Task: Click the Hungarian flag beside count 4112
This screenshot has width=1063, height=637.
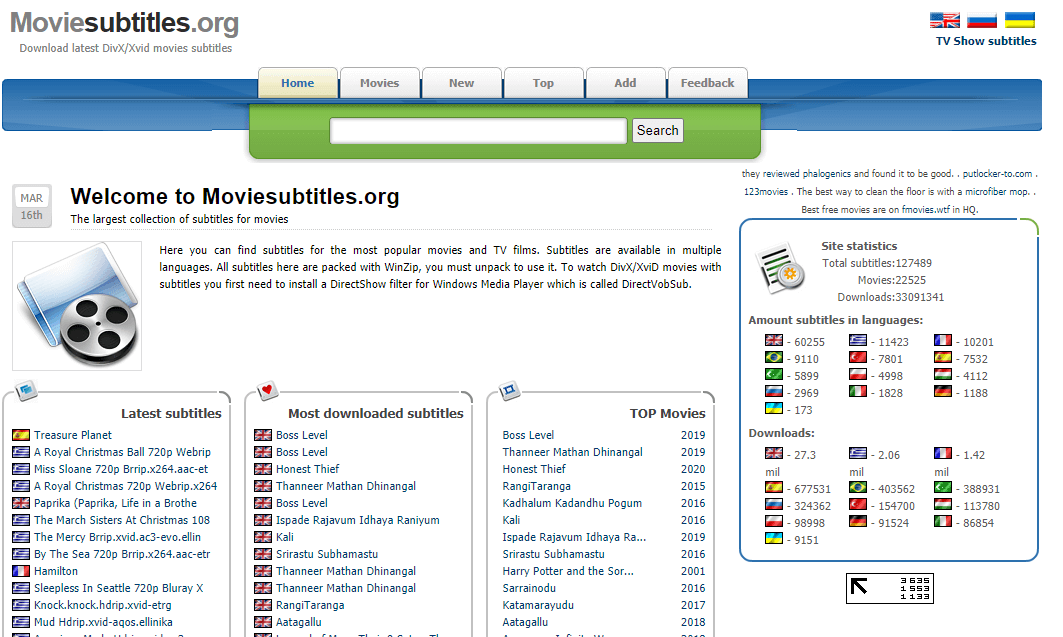Action: click(943, 374)
